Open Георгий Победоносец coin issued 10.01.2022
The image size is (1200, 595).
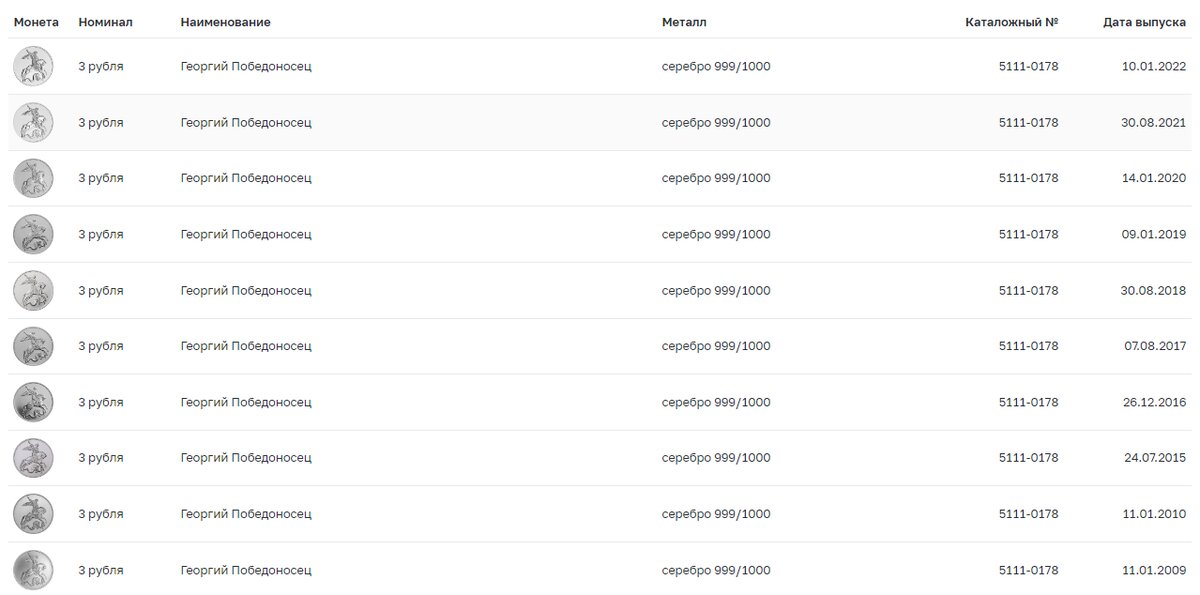[246, 67]
